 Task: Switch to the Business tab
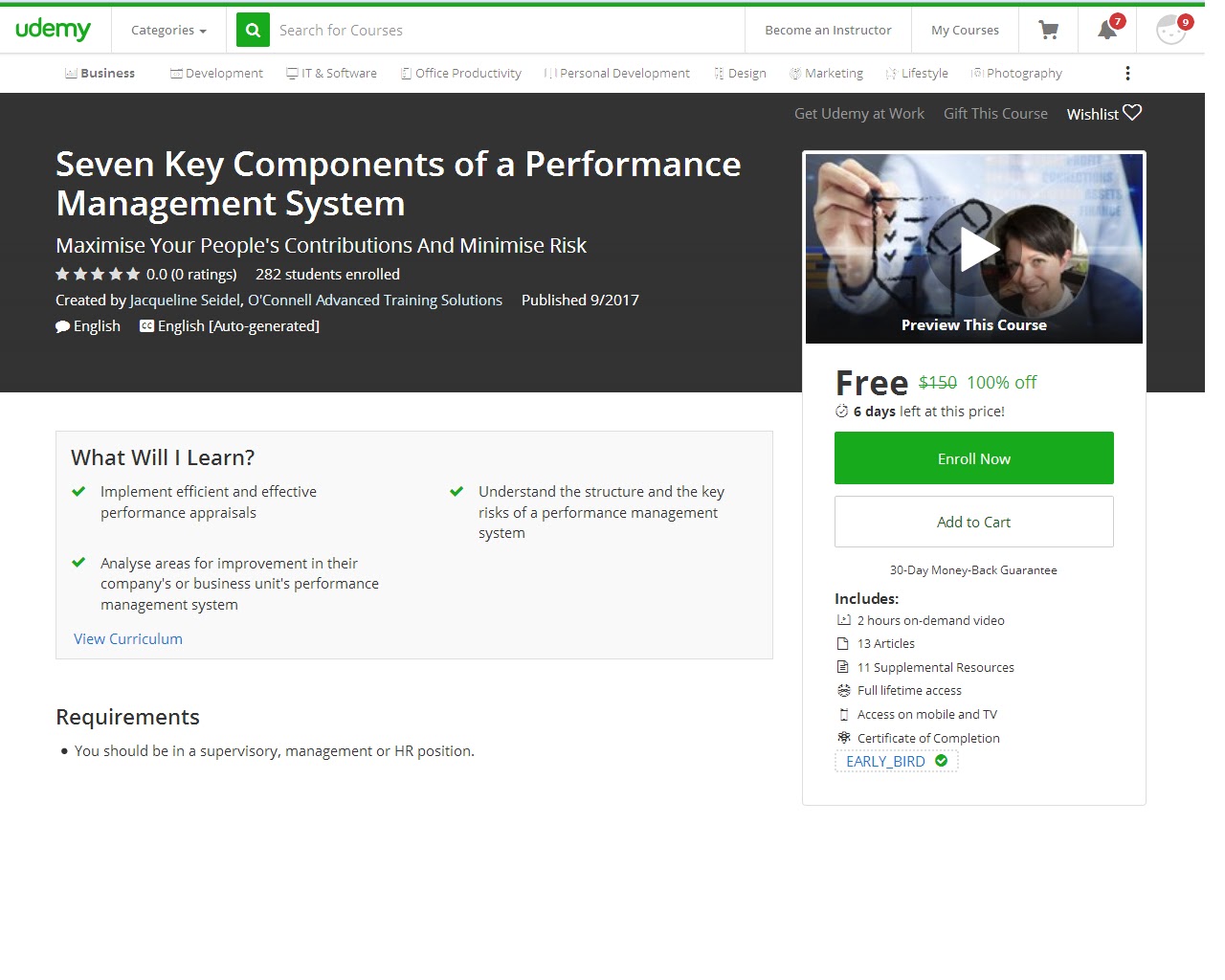coord(100,73)
